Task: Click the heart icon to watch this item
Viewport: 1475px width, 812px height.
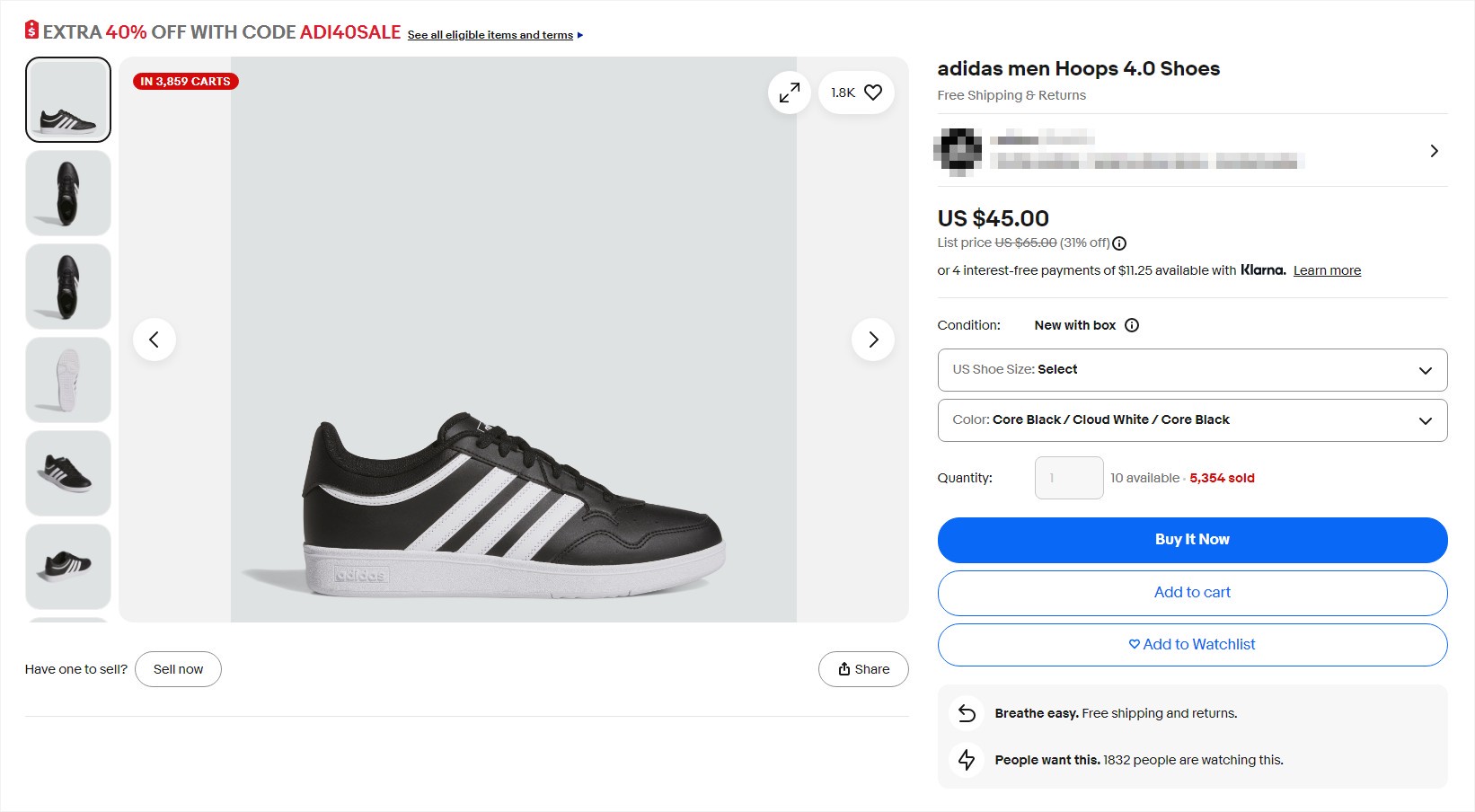Action: (x=870, y=92)
